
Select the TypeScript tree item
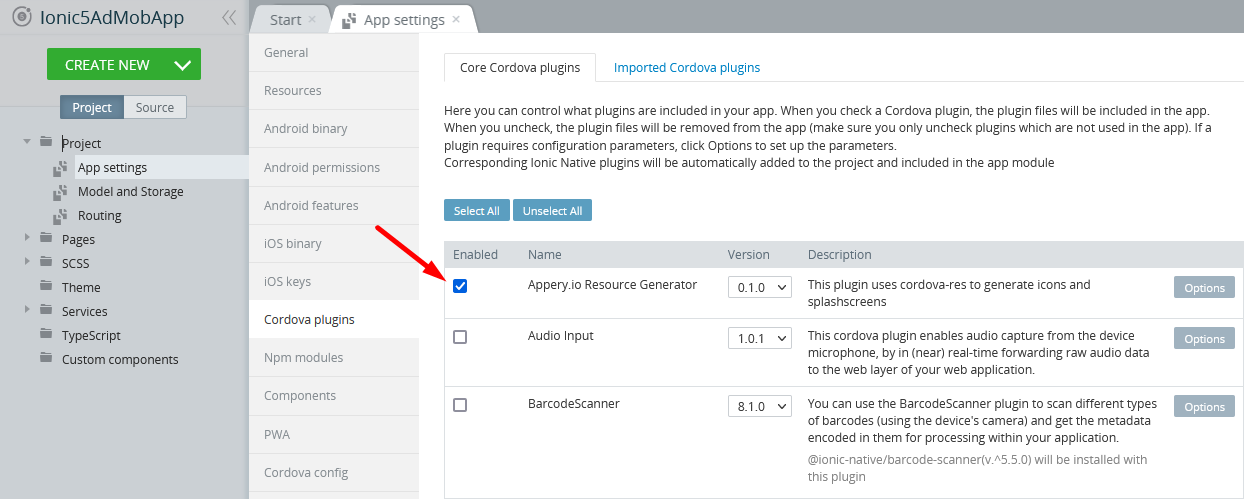click(91, 335)
